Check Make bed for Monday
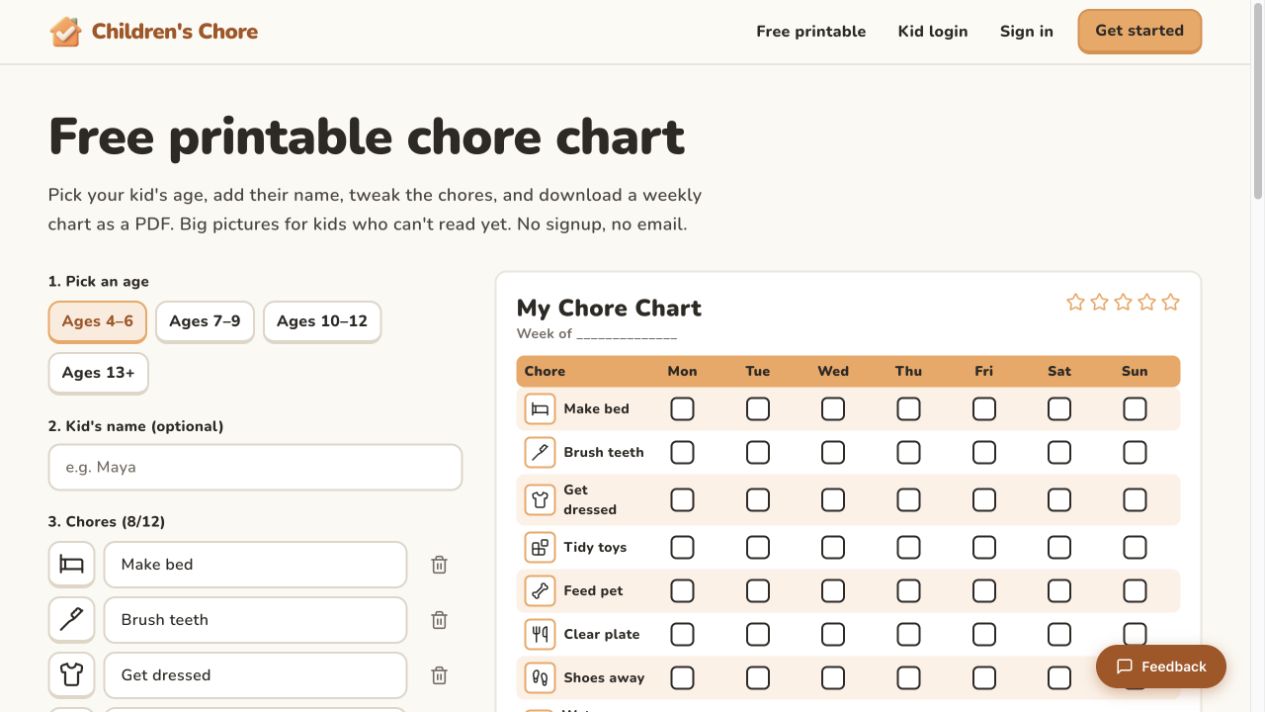This screenshot has height=712, width=1265. coord(682,409)
